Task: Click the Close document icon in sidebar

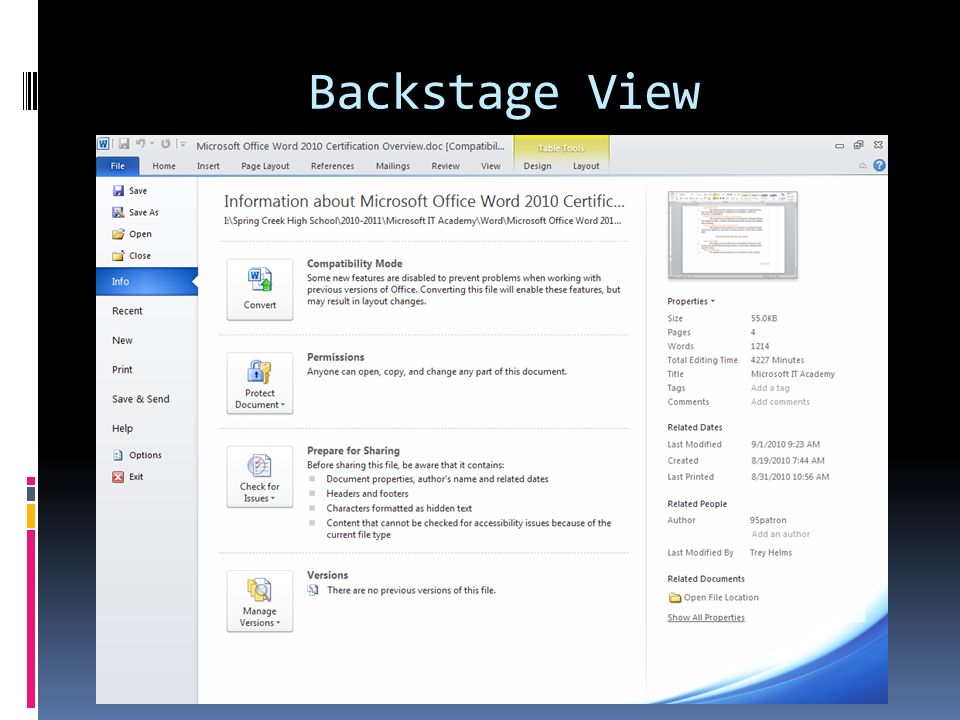Action: pyautogui.click(x=118, y=256)
